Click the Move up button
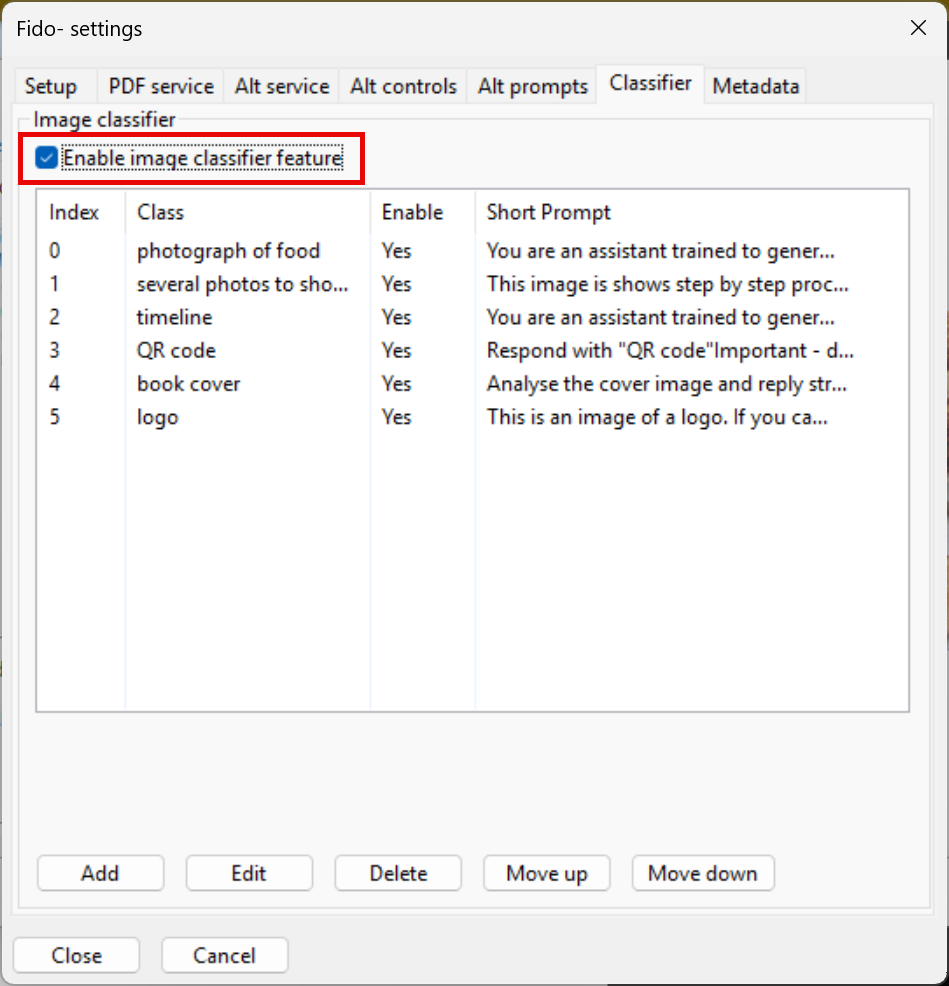 (547, 873)
